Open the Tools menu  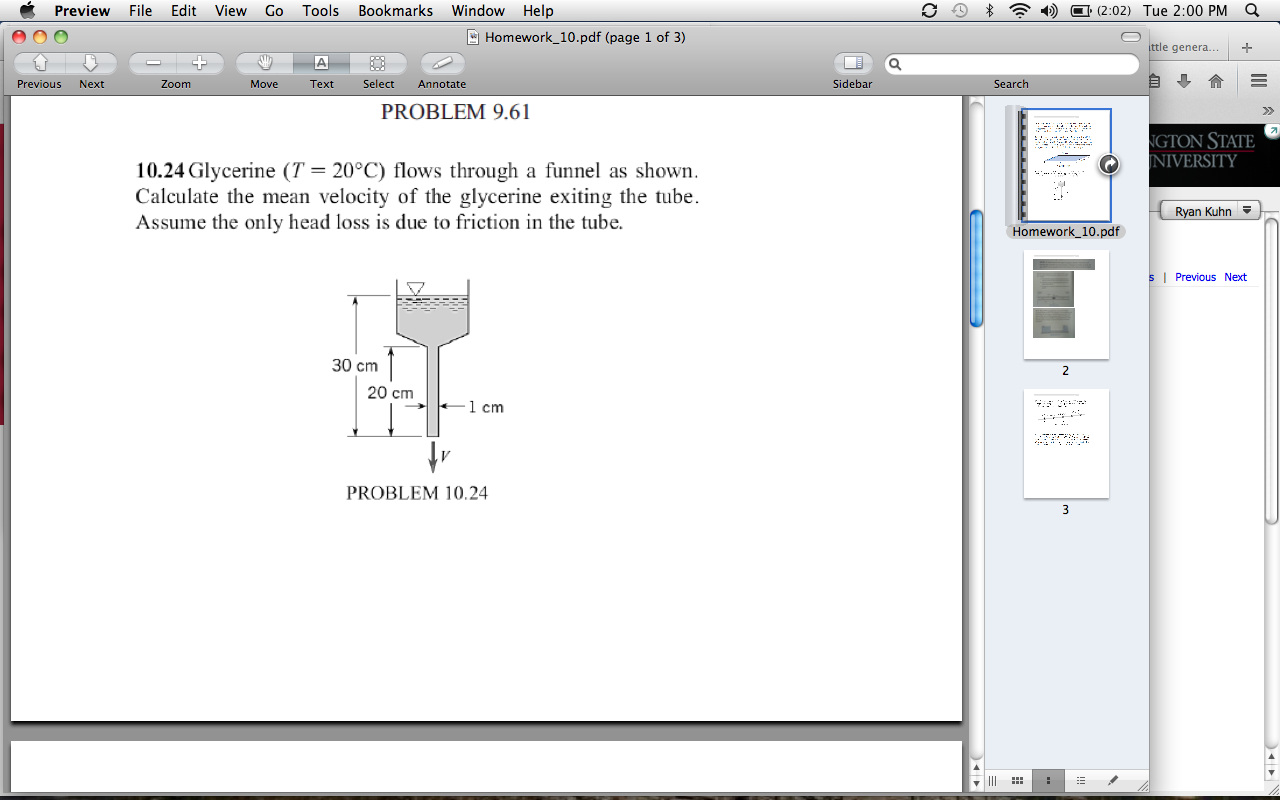tap(320, 11)
